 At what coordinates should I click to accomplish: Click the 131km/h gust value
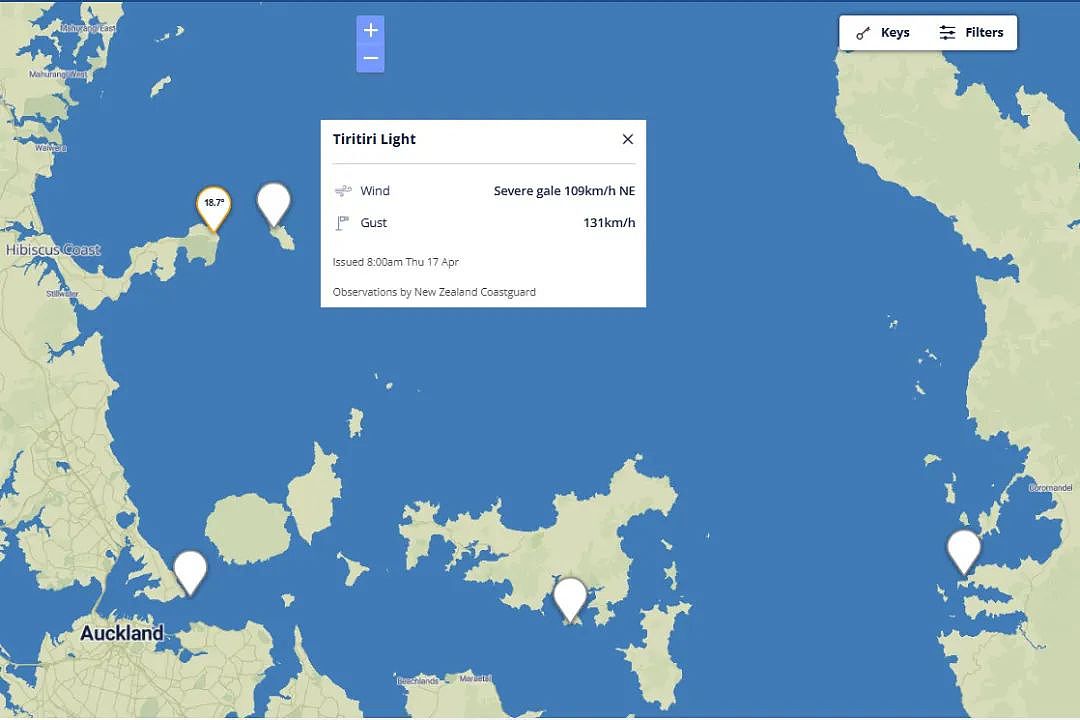[609, 223]
